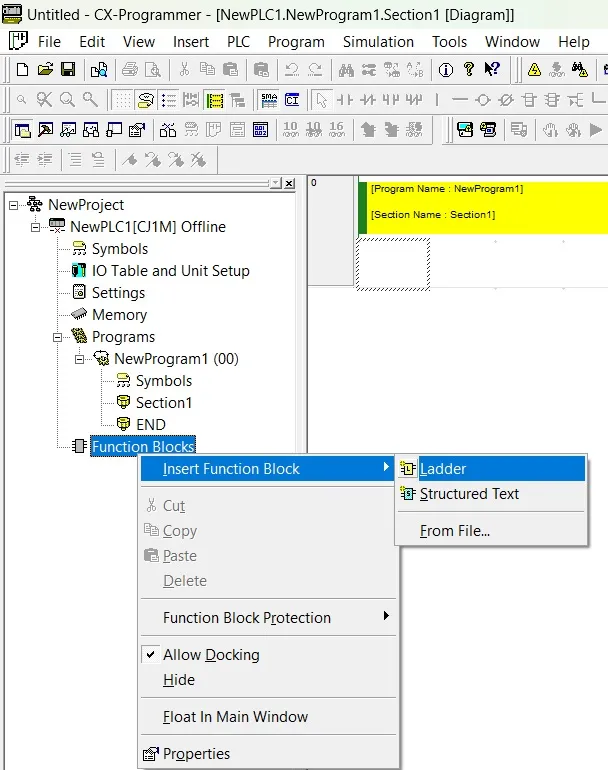This screenshot has width=608, height=770.
Task: Expand Function Block Protection submenu arrow
Action: (x=387, y=616)
